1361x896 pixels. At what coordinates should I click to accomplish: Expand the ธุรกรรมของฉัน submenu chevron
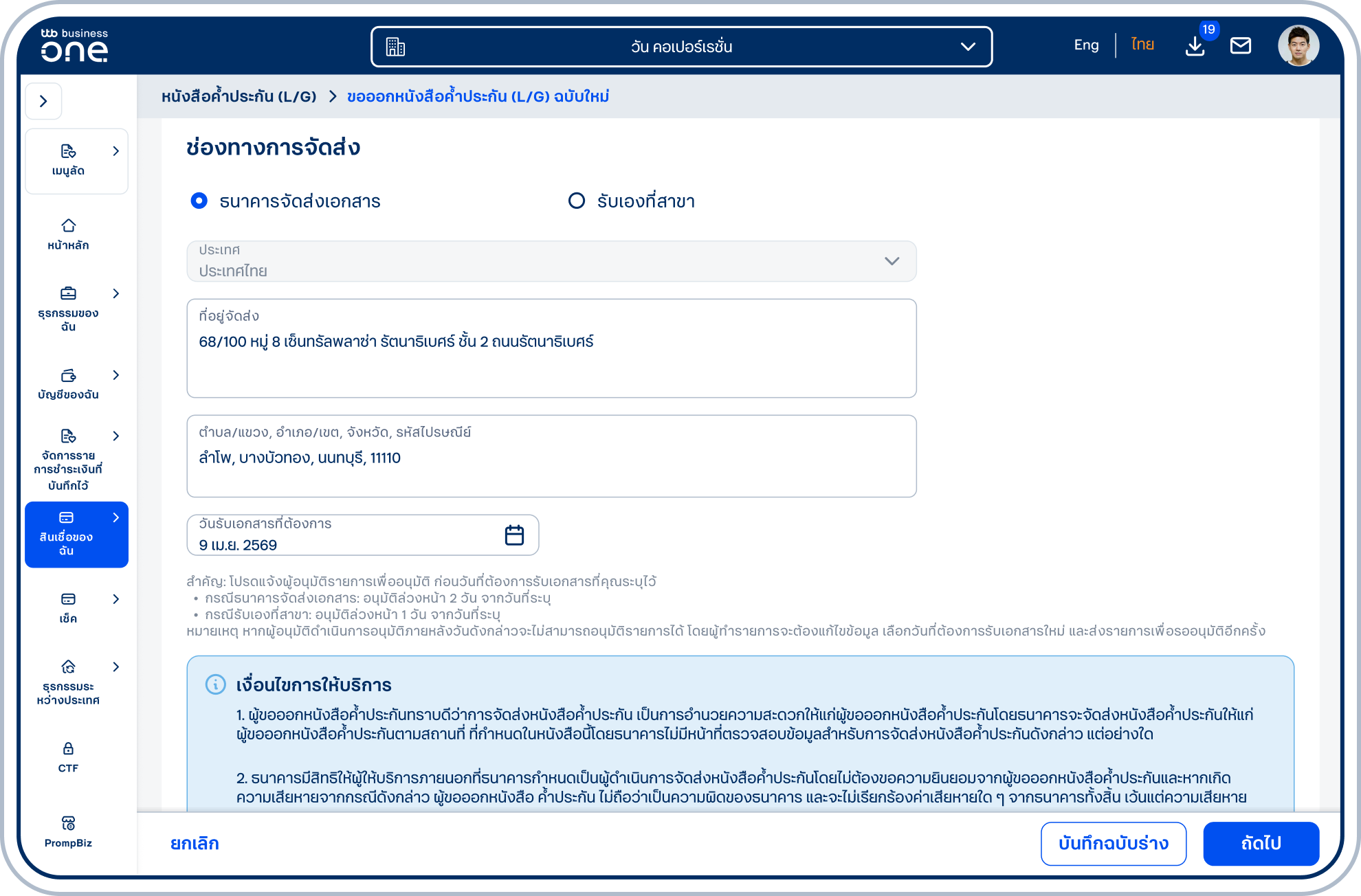tap(116, 293)
